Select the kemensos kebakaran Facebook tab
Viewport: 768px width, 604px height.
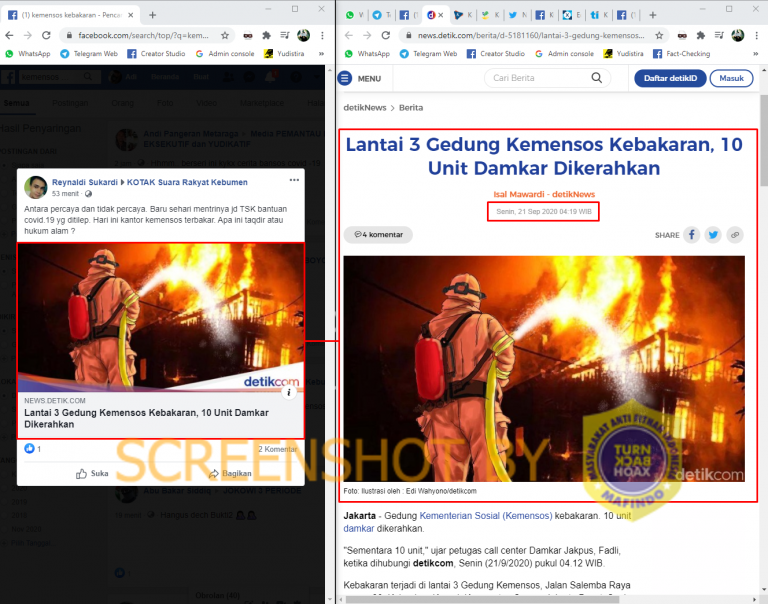(71, 15)
